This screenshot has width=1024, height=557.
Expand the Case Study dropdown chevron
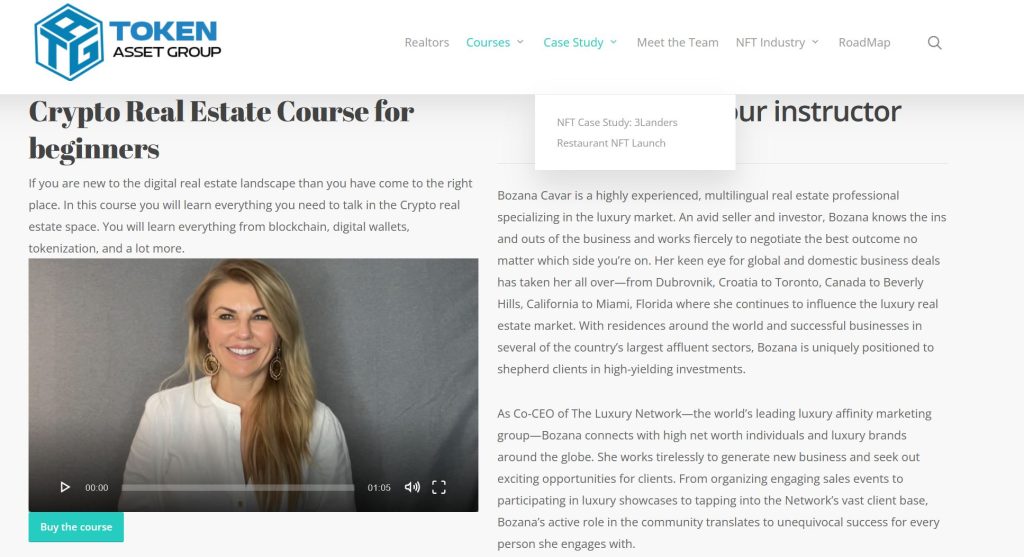click(x=614, y=42)
